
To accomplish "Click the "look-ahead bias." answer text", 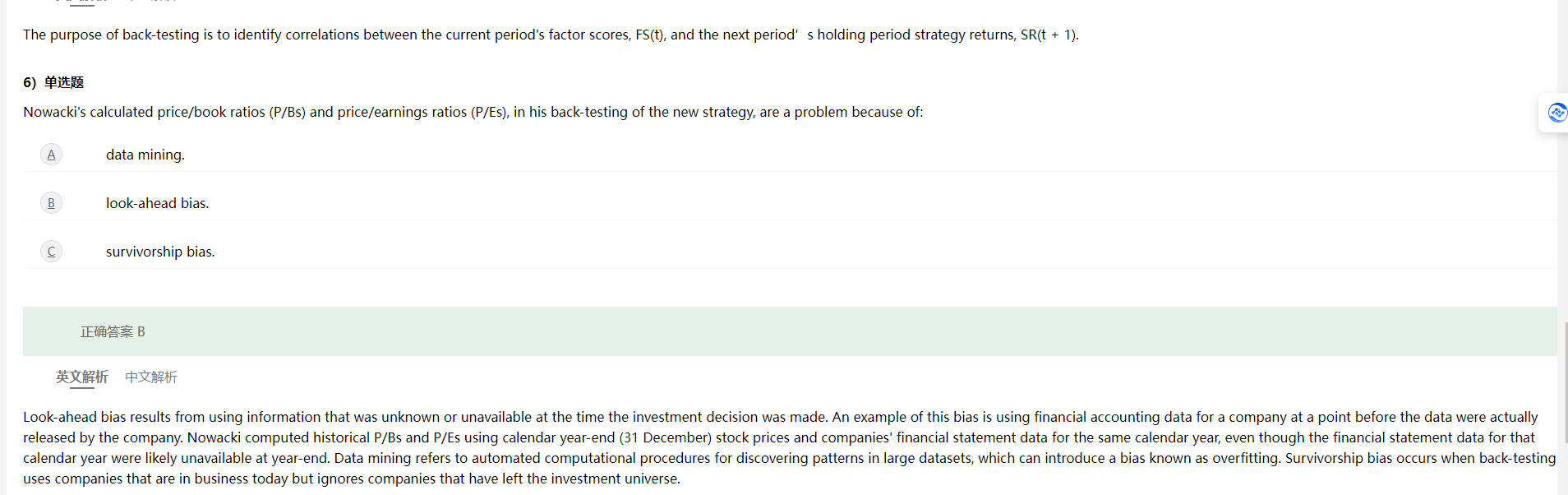I will (x=157, y=203).
